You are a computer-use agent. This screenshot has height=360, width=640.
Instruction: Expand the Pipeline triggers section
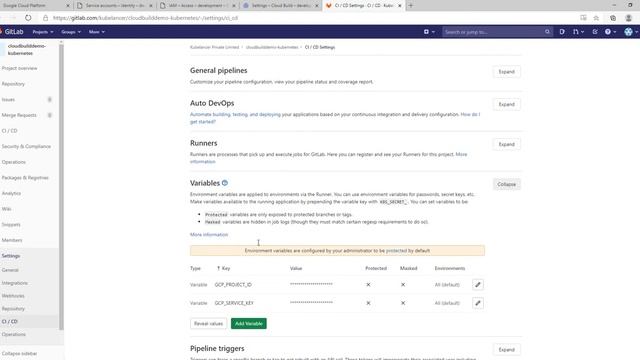(506, 350)
